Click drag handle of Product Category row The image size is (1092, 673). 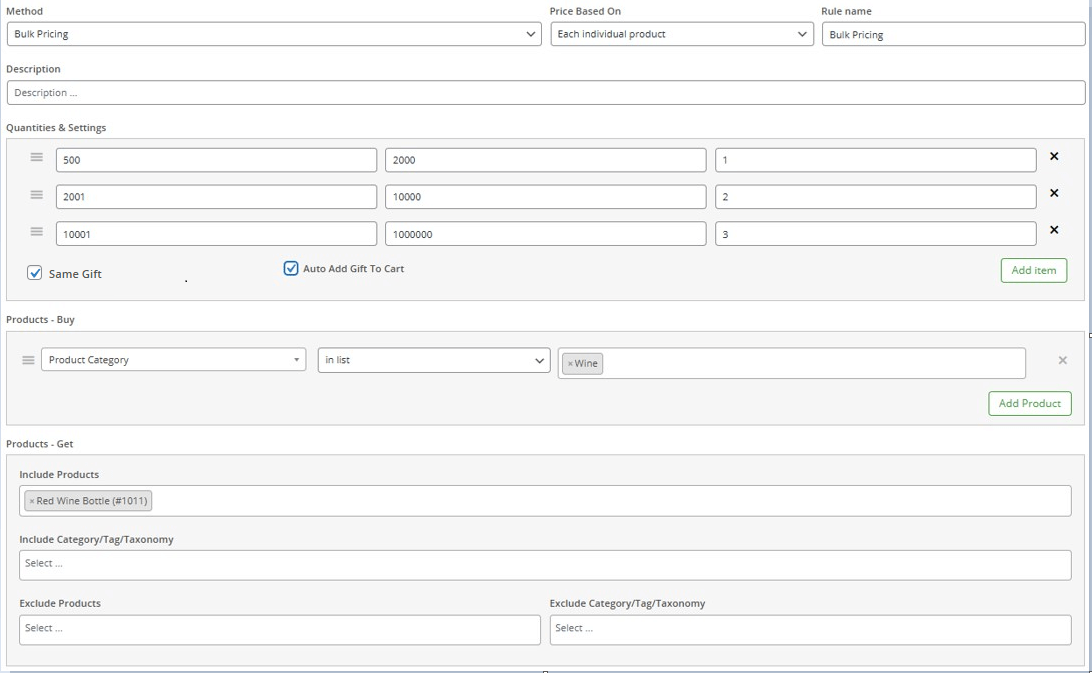pos(28,360)
